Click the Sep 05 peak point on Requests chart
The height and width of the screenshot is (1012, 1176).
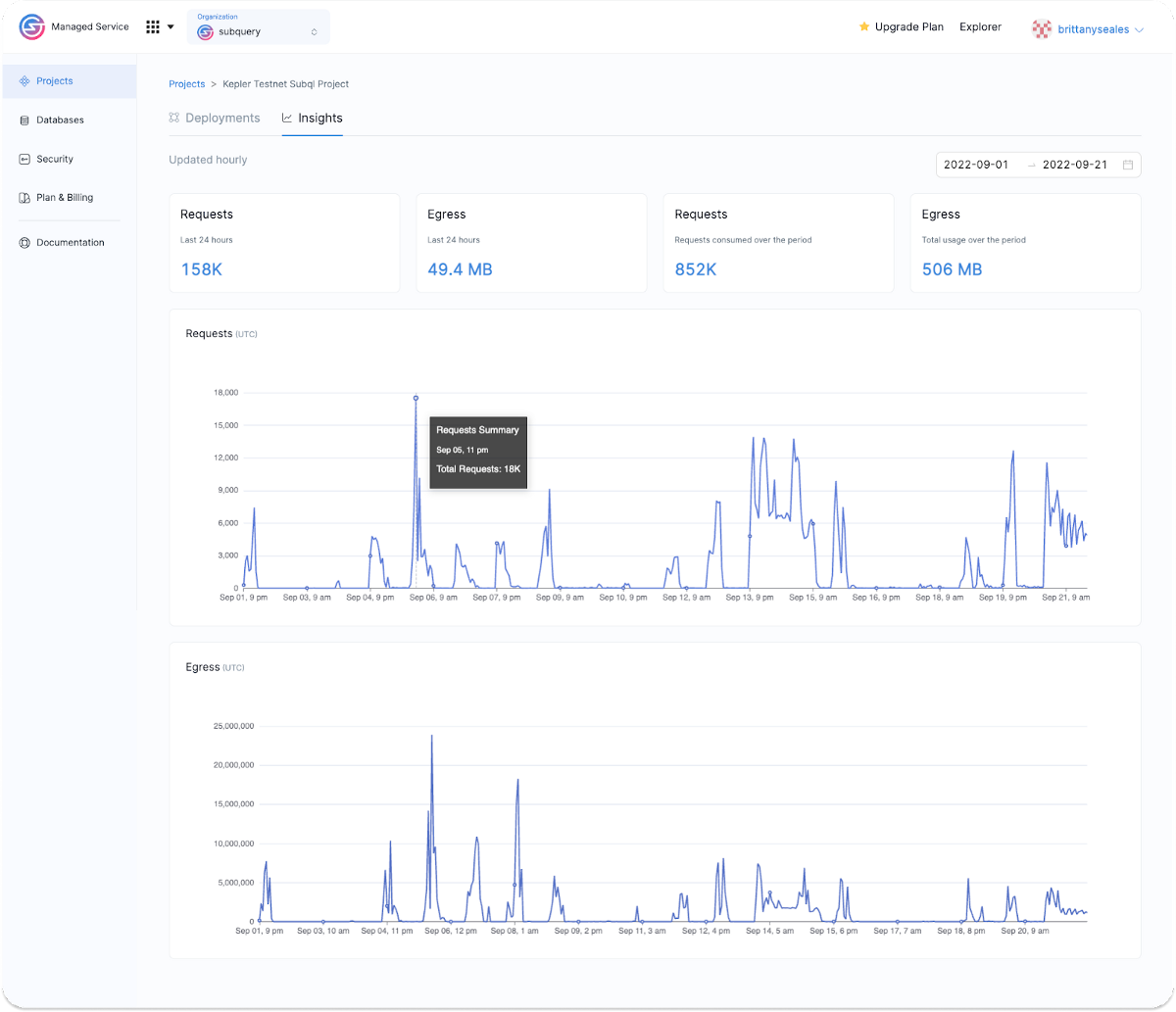pos(416,398)
